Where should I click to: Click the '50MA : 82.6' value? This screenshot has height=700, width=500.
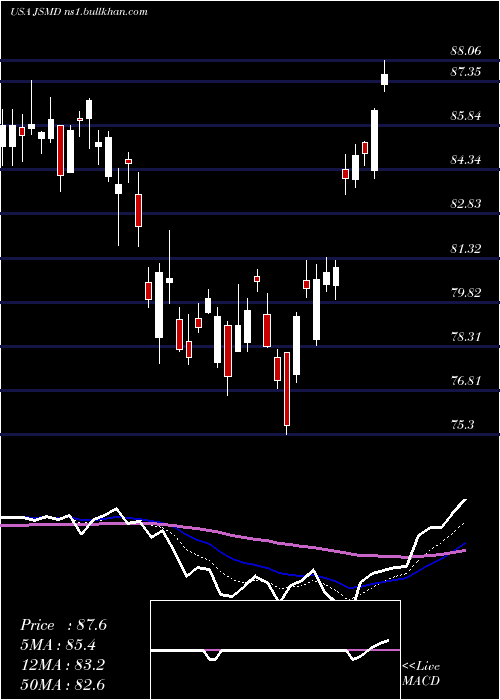pyautogui.click(x=62, y=685)
